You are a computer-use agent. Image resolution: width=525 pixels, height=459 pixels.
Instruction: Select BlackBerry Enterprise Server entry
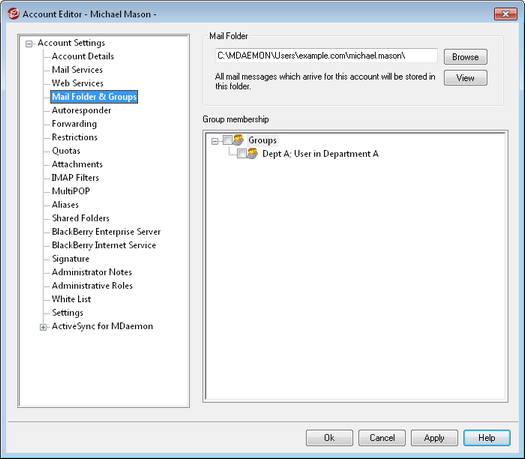point(106,232)
